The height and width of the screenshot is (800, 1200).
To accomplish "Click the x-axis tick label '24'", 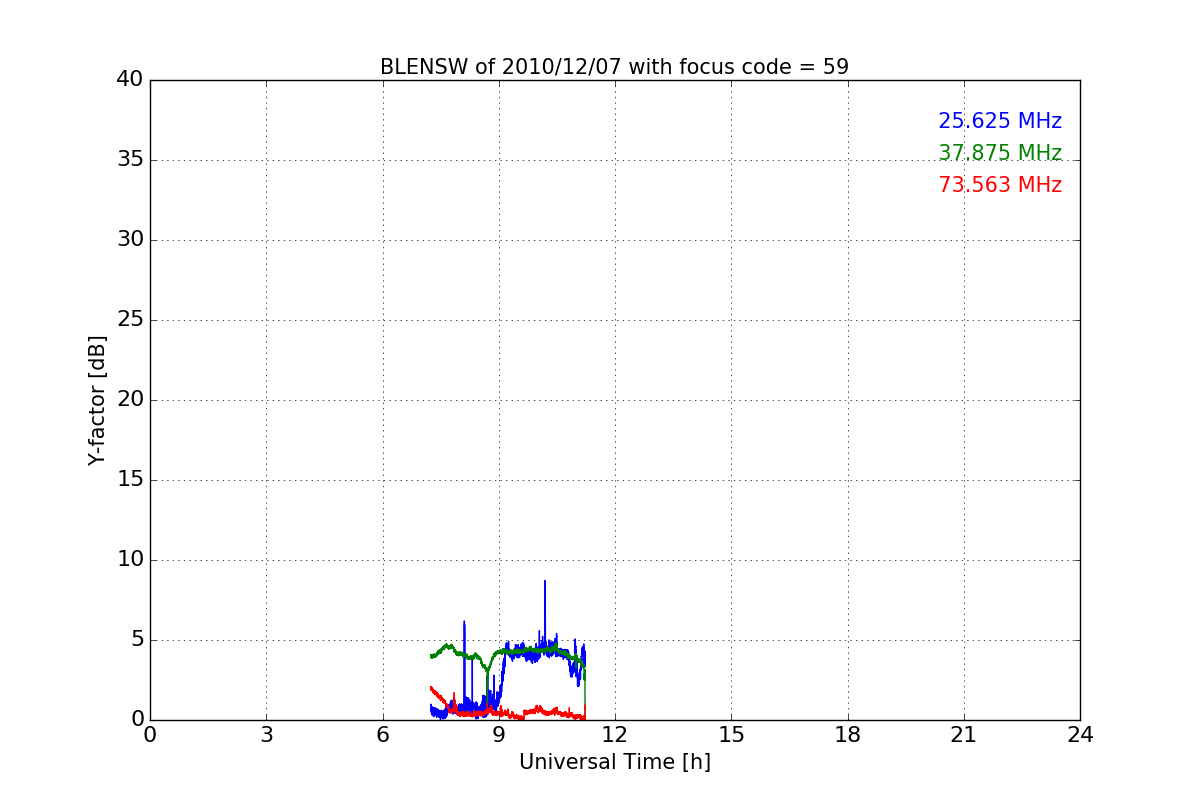I will tap(1080, 735).
